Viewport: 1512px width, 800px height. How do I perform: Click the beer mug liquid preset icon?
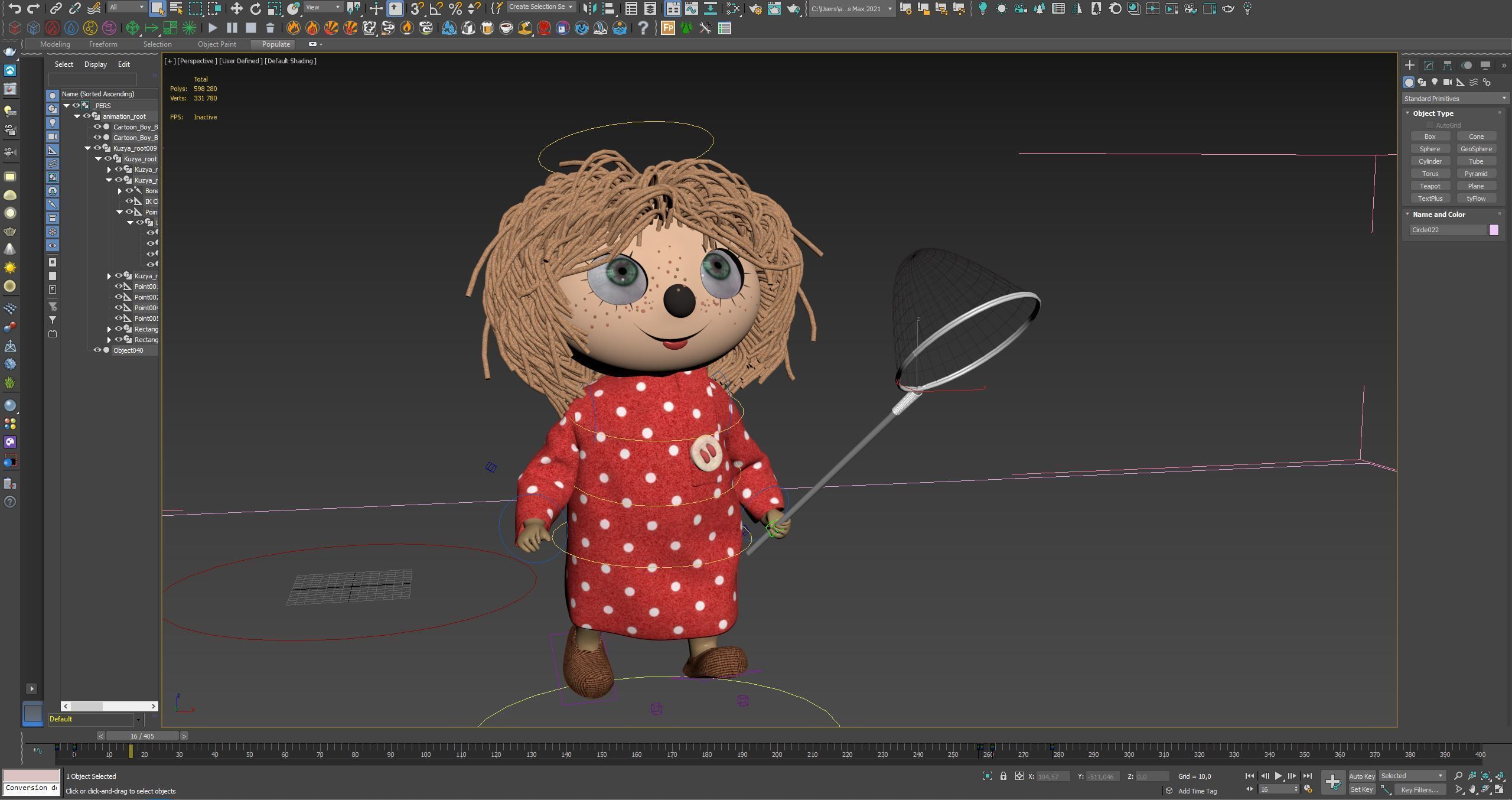(487, 28)
